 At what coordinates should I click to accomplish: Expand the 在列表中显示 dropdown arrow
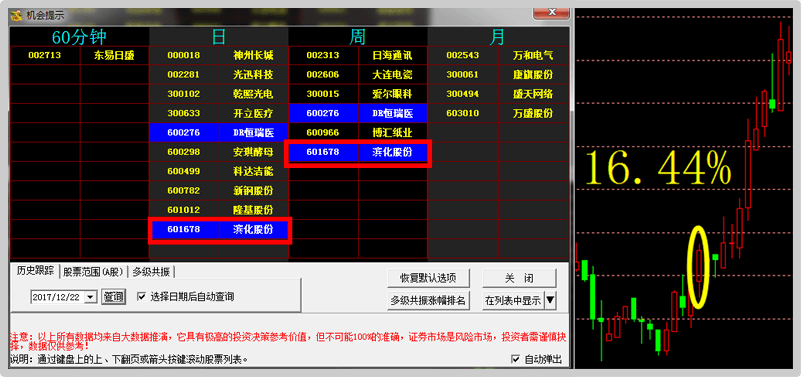550,300
